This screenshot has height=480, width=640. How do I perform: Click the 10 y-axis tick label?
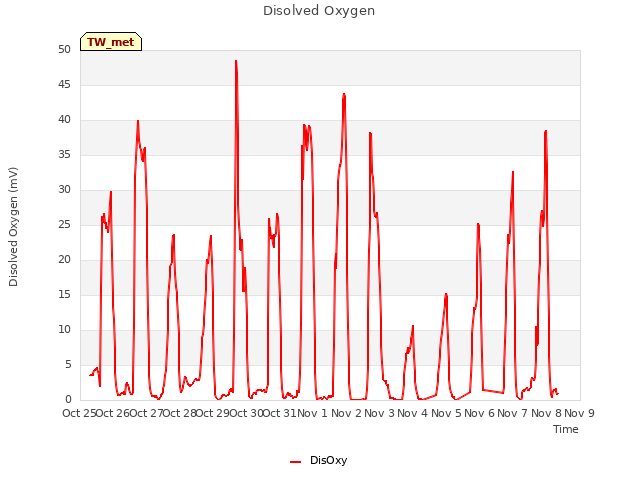(64, 330)
